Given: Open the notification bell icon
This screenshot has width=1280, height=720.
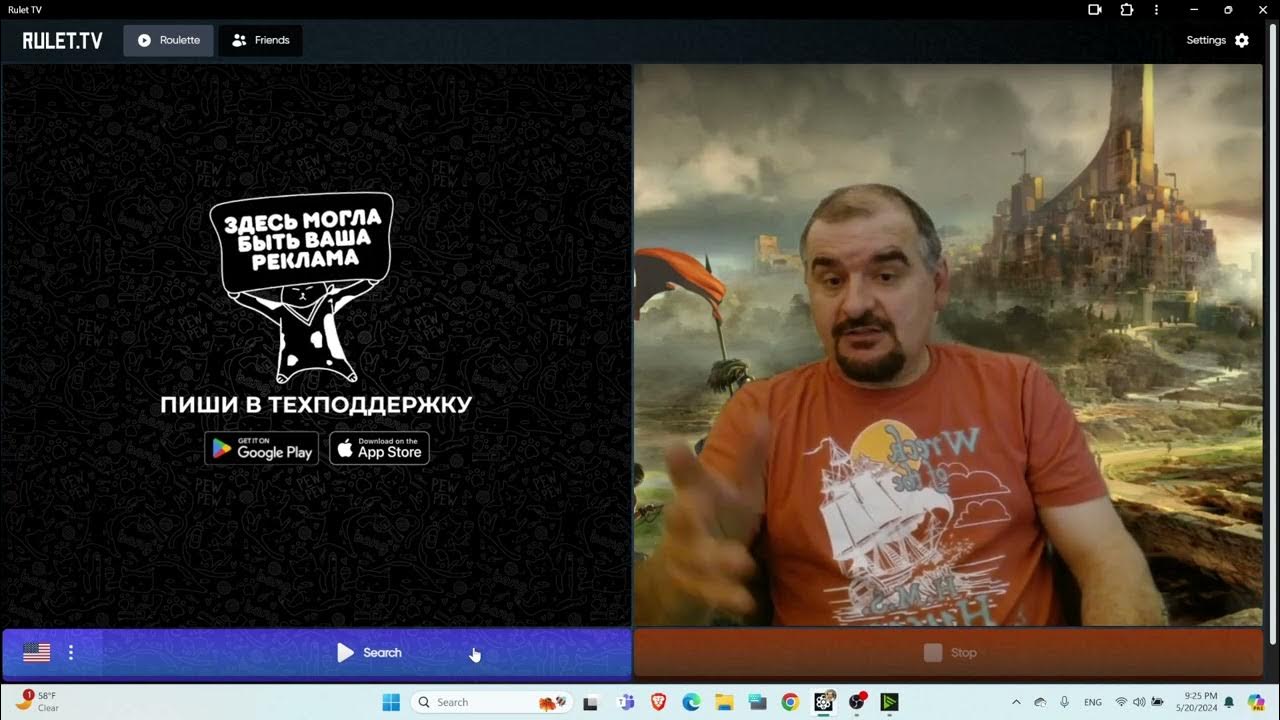Looking at the screenshot, I should 1229,702.
